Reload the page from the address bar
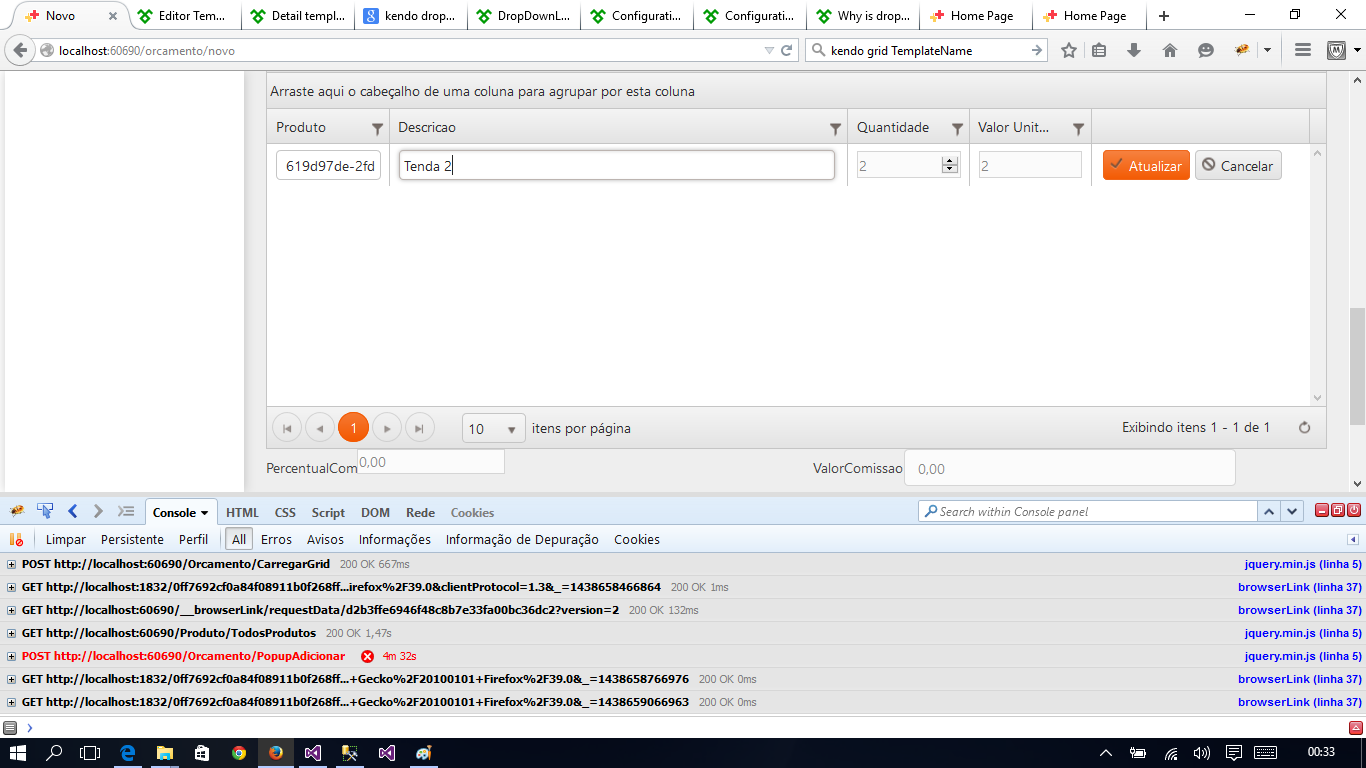Screen dimensions: 1366x768 [787, 50]
